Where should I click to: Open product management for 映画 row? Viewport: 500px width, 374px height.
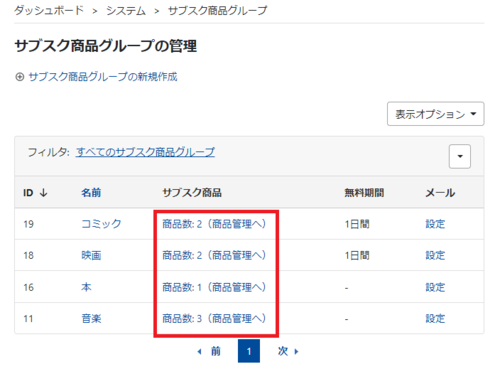tap(214, 255)
